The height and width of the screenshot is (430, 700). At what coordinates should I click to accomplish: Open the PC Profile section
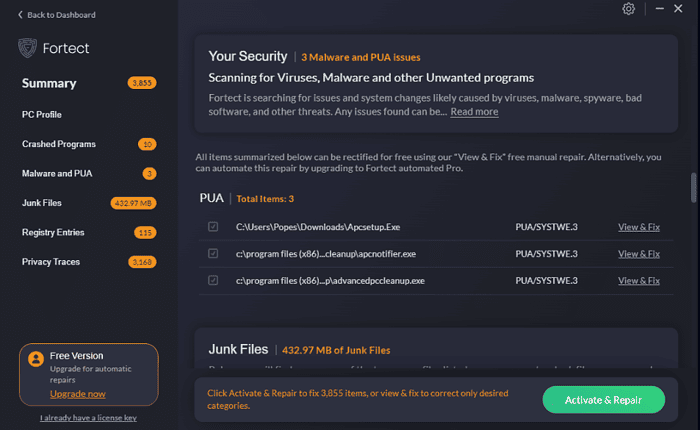(42, 115)
